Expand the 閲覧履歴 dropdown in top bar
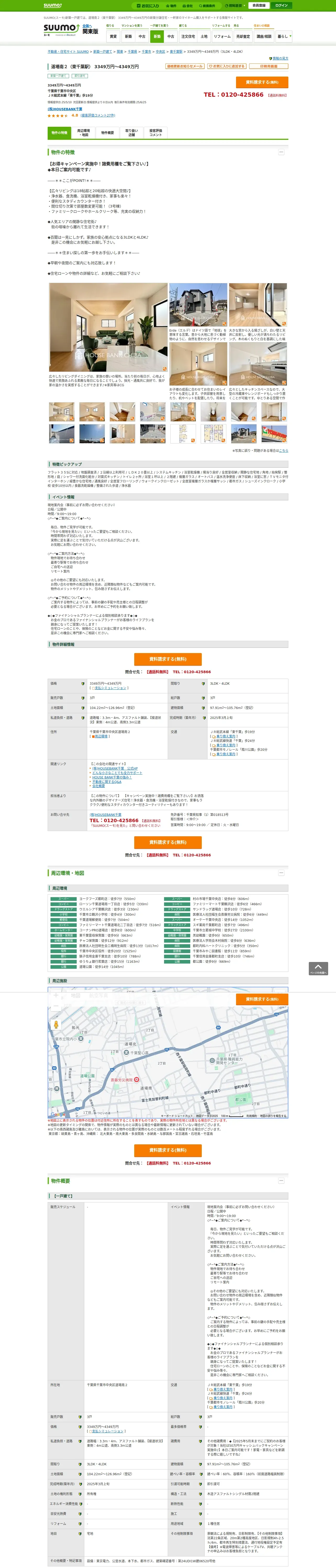The height and width of the screenshot is (1568, 336). [235, 5]
